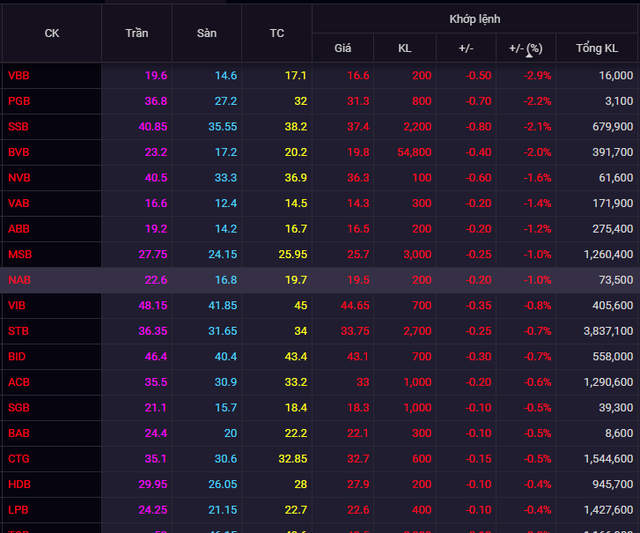Click BID matched price 43.1
640x533 pixels.
(357, 356)
